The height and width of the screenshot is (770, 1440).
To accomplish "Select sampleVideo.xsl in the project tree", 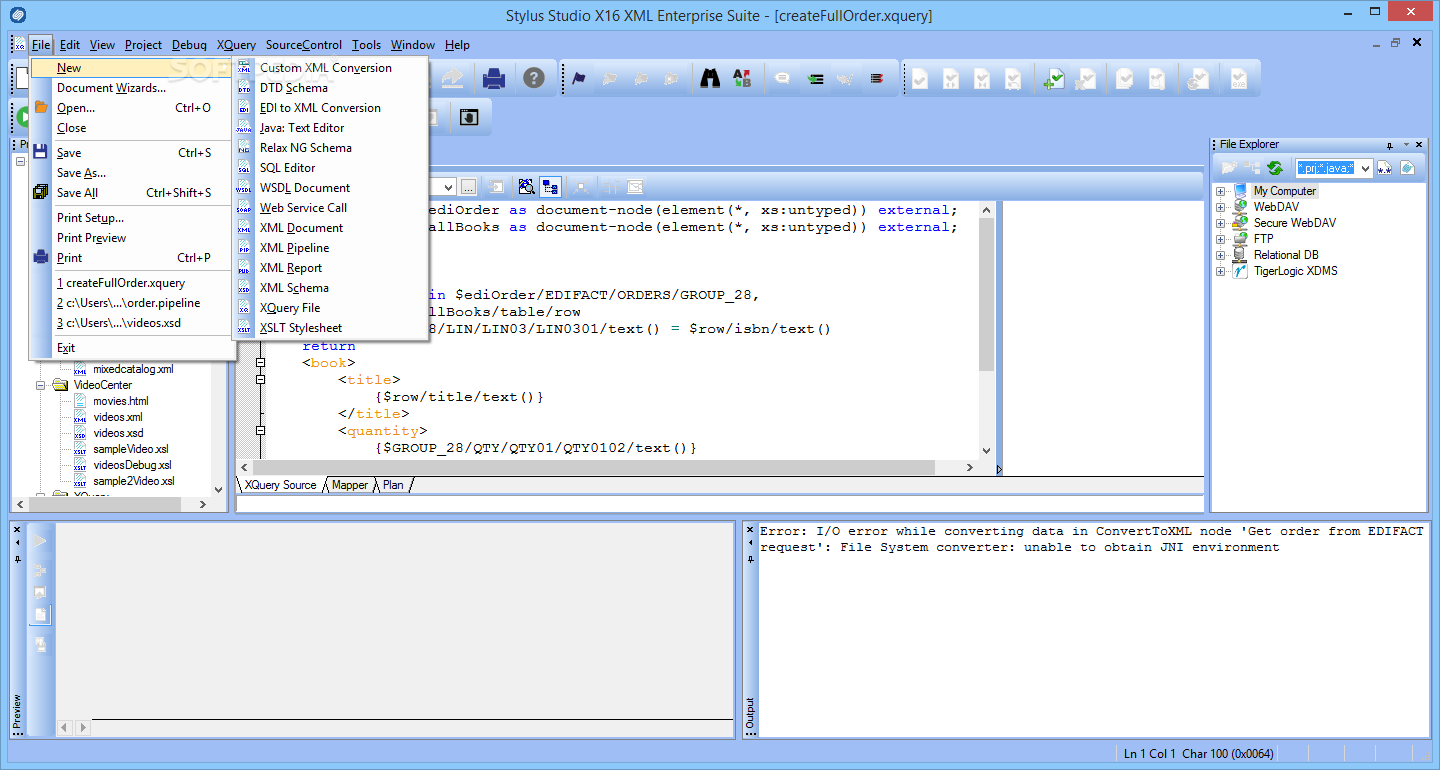I will point(131,449).
